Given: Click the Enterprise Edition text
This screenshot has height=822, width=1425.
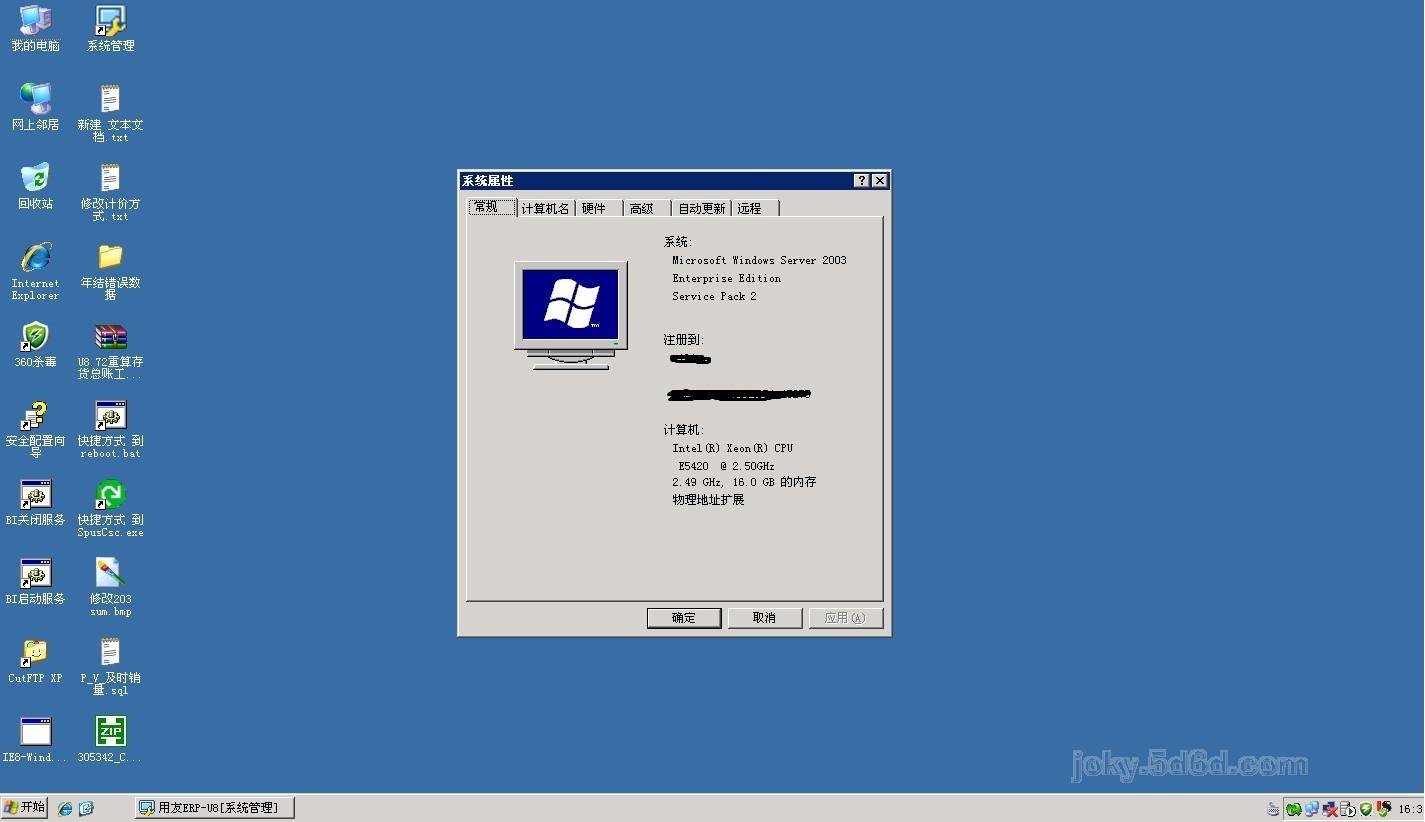Looking at the screenshot, I should (x=727, y=278).
